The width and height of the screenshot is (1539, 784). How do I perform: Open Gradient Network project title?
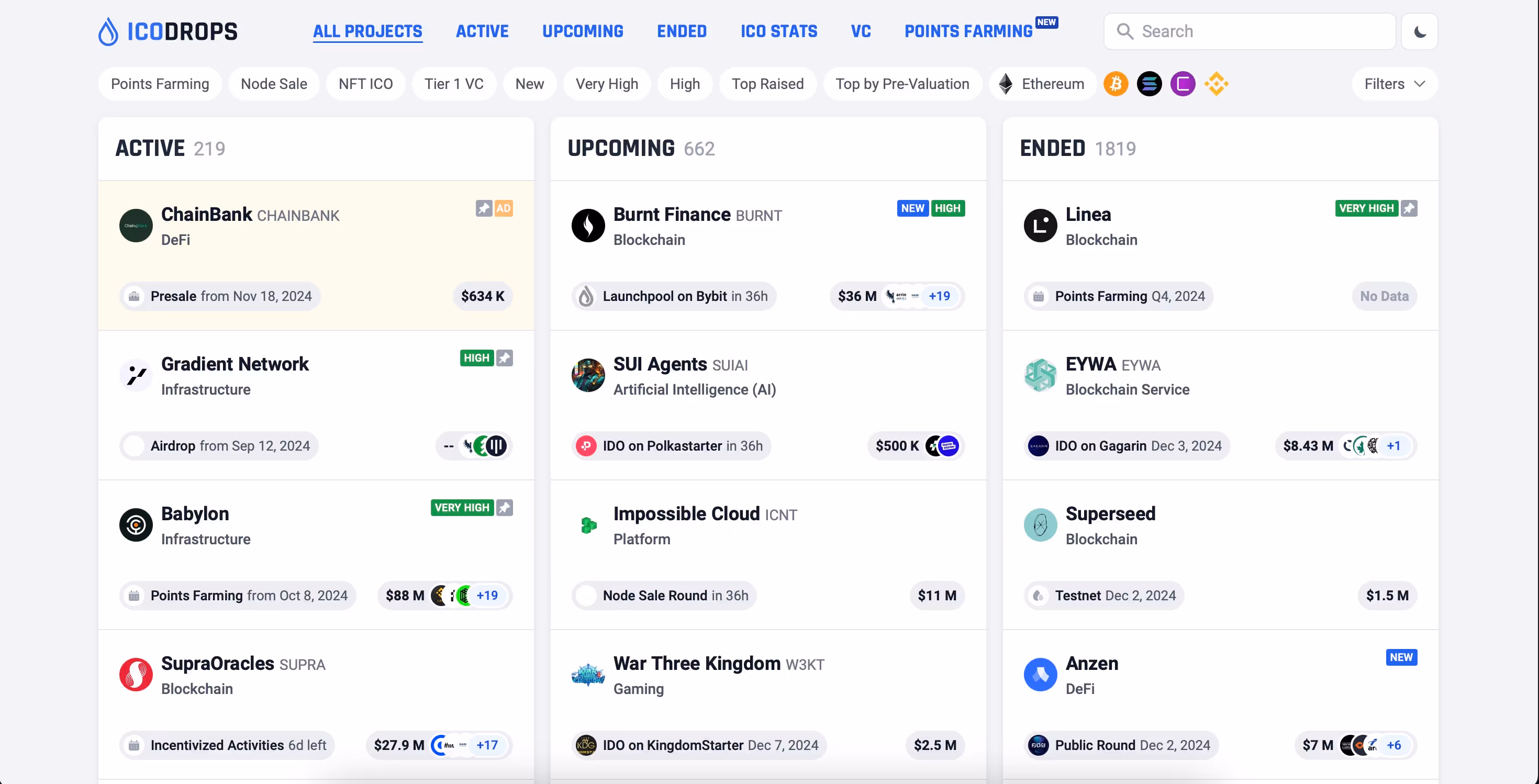coord(235,364)
